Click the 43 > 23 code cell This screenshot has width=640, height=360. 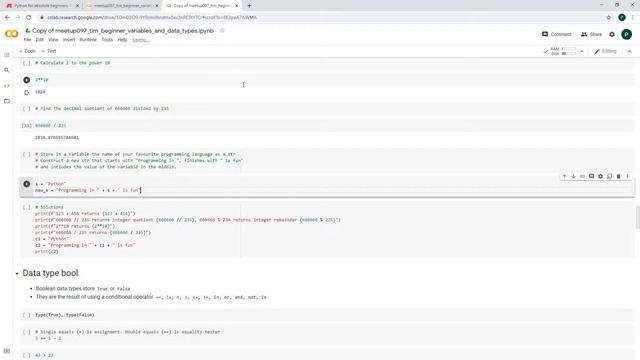click(327, 355)
